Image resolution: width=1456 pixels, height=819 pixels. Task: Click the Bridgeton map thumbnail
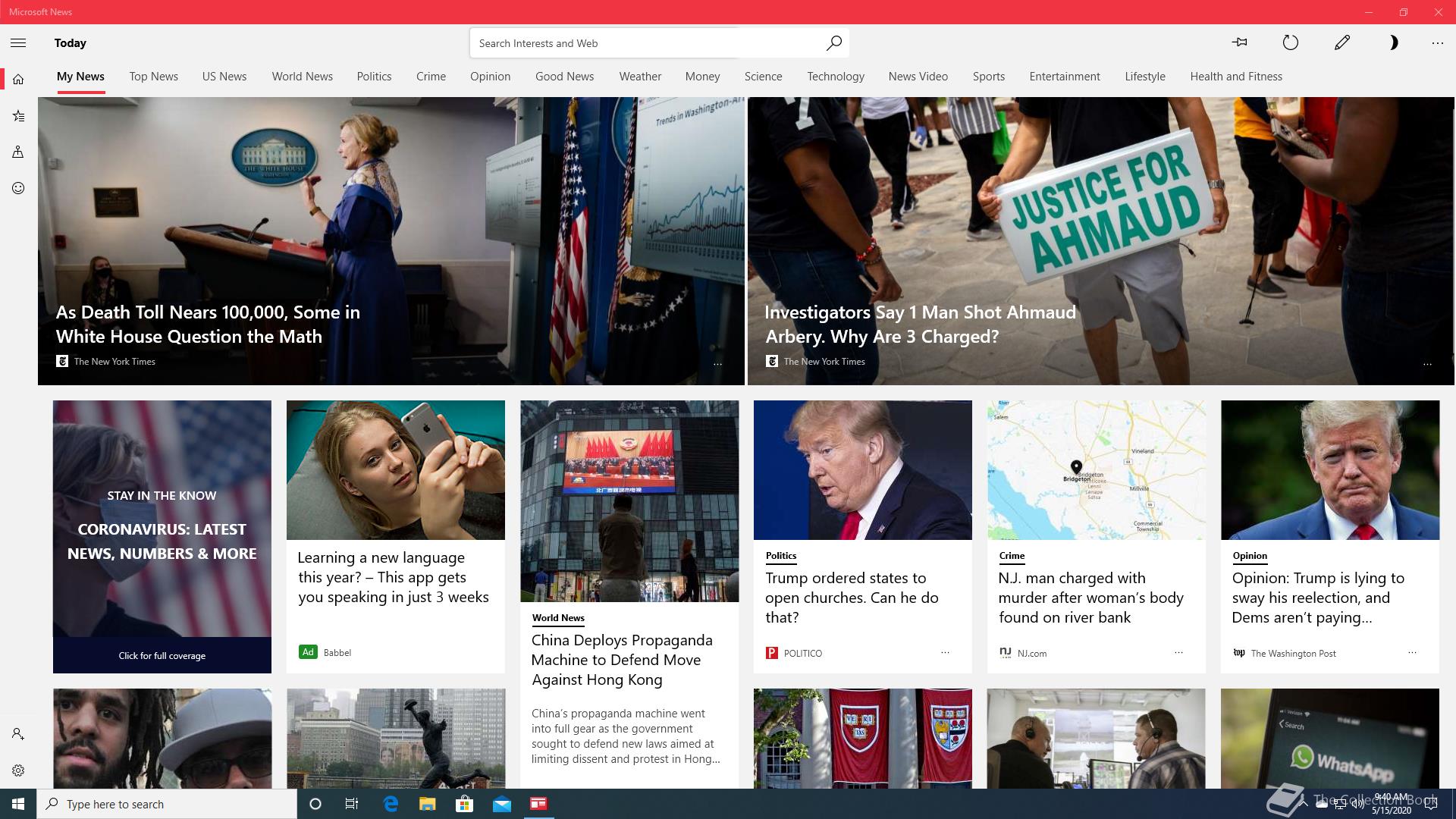1097,470
